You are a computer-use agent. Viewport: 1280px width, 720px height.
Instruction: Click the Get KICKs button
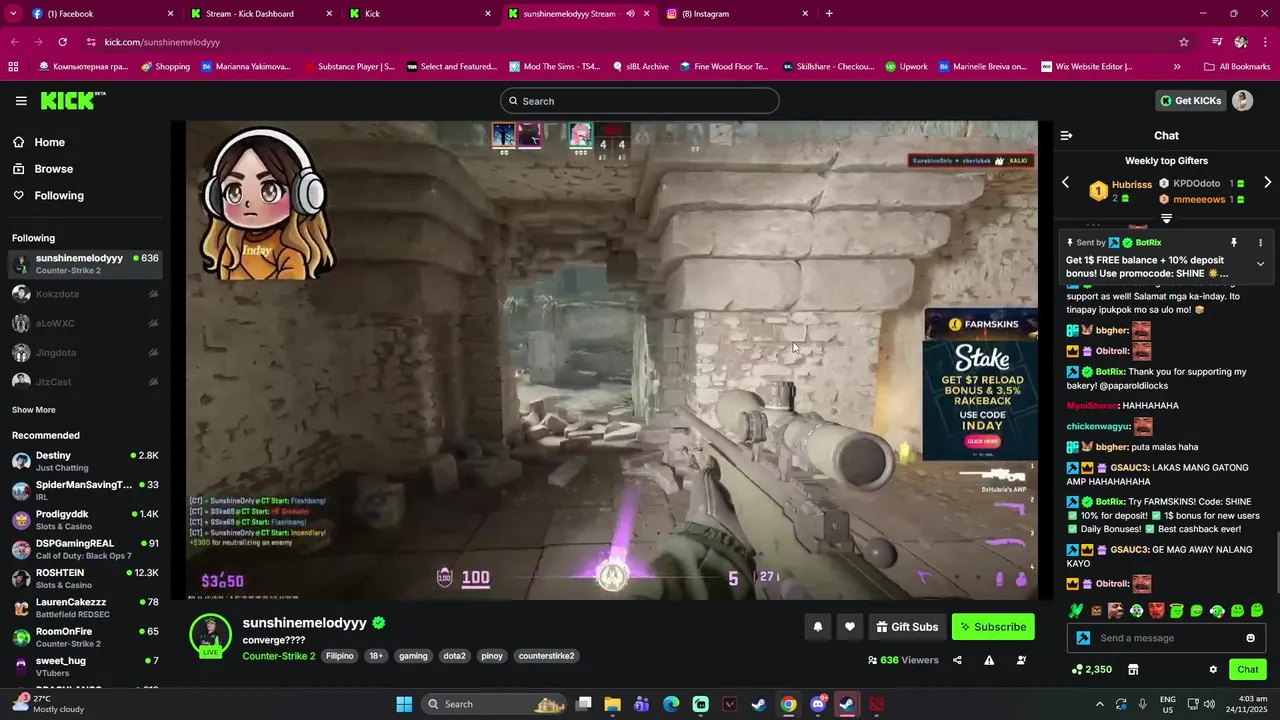(x=1190, y=100)
